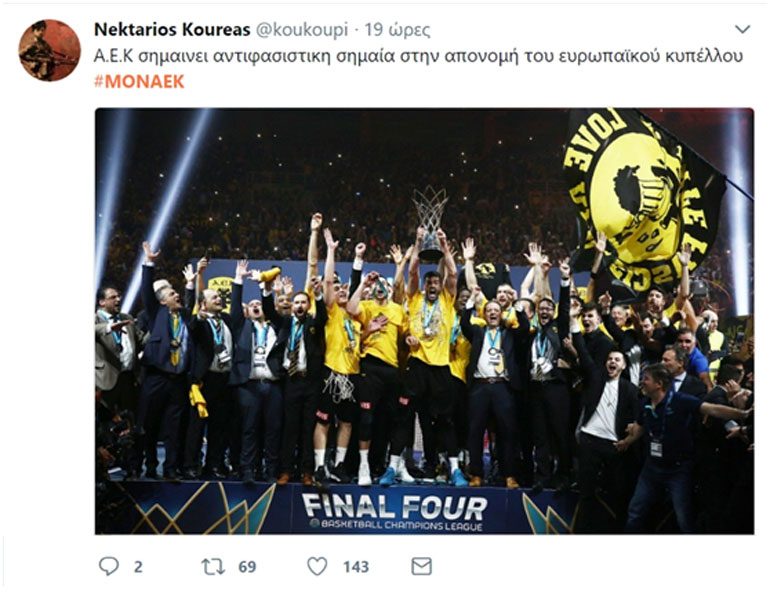Click the Greek tweet text about Α.Ε.Κ
This screenshot has width=770, height=589.
418,56
